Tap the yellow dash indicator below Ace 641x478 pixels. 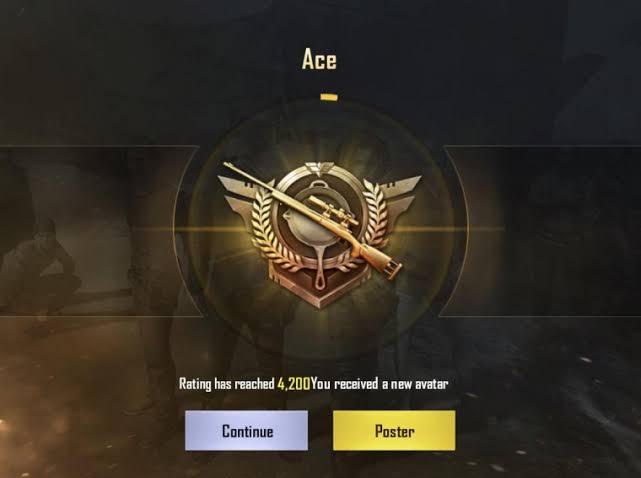(329, 97)
